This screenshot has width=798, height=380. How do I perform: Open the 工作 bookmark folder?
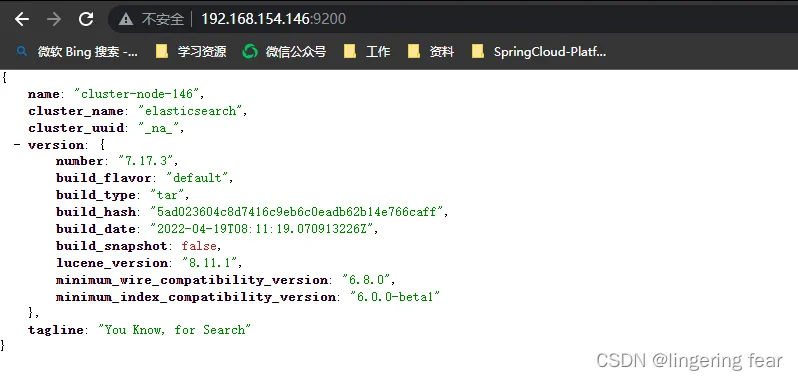click(x=367, y=51)
